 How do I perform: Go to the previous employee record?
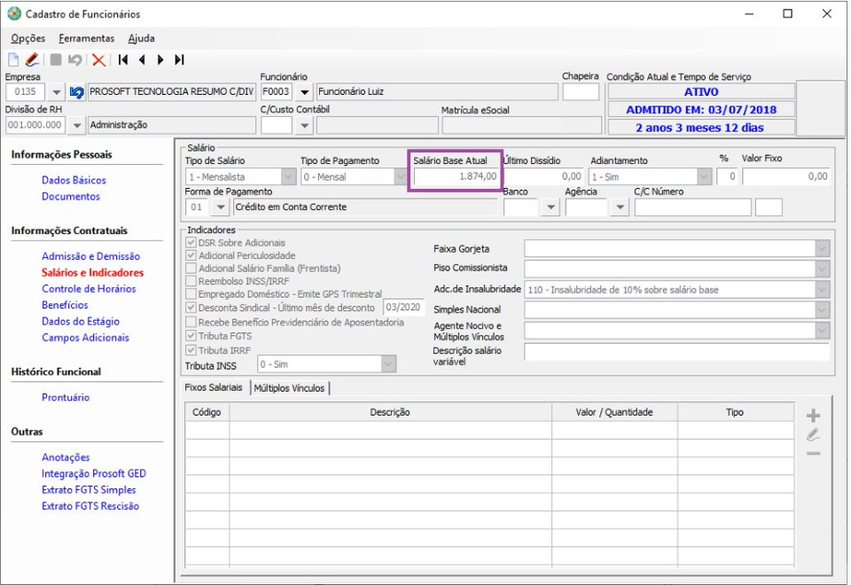click(142, 60)
